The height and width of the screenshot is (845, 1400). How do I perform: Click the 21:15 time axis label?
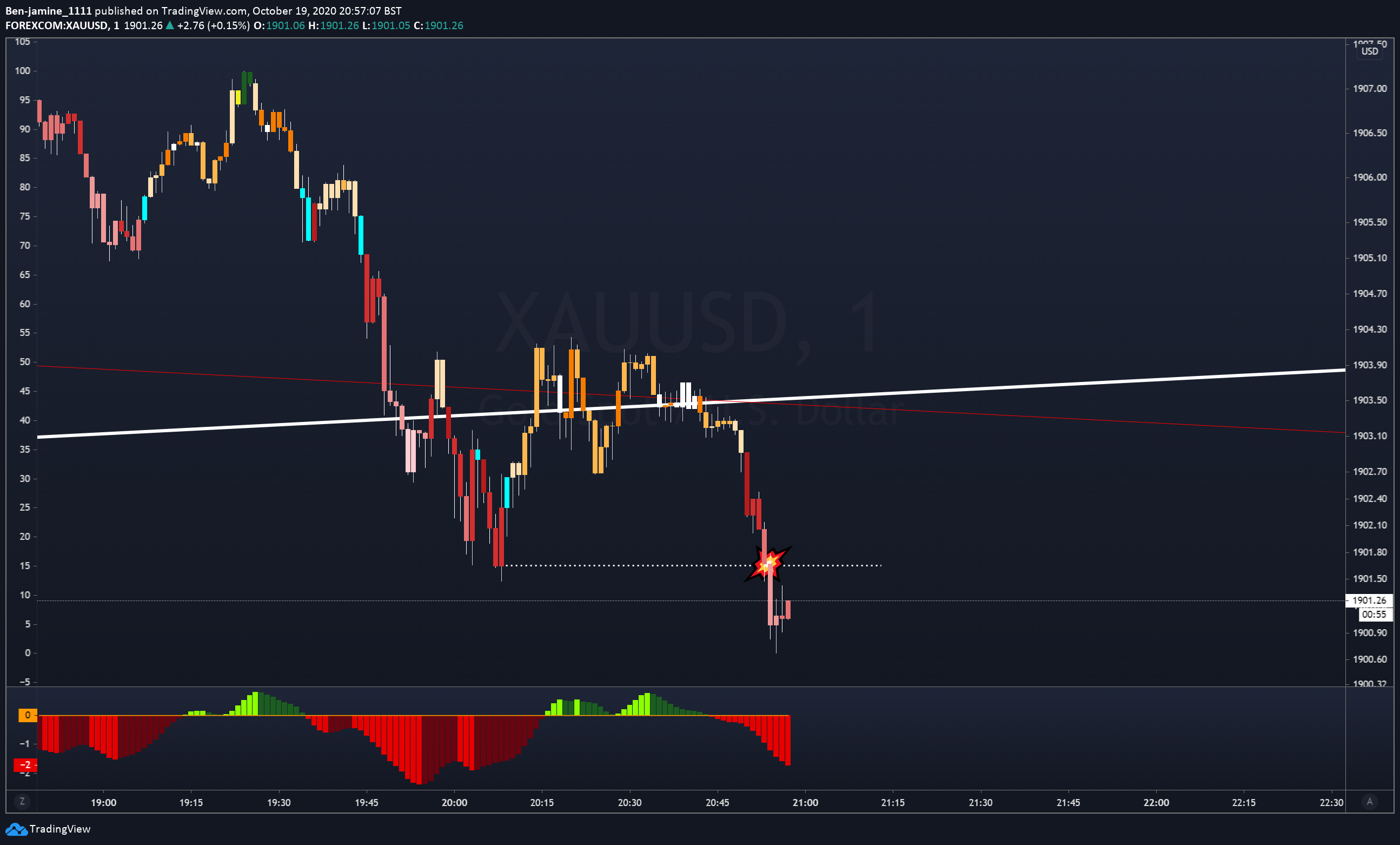click(893, 802)
